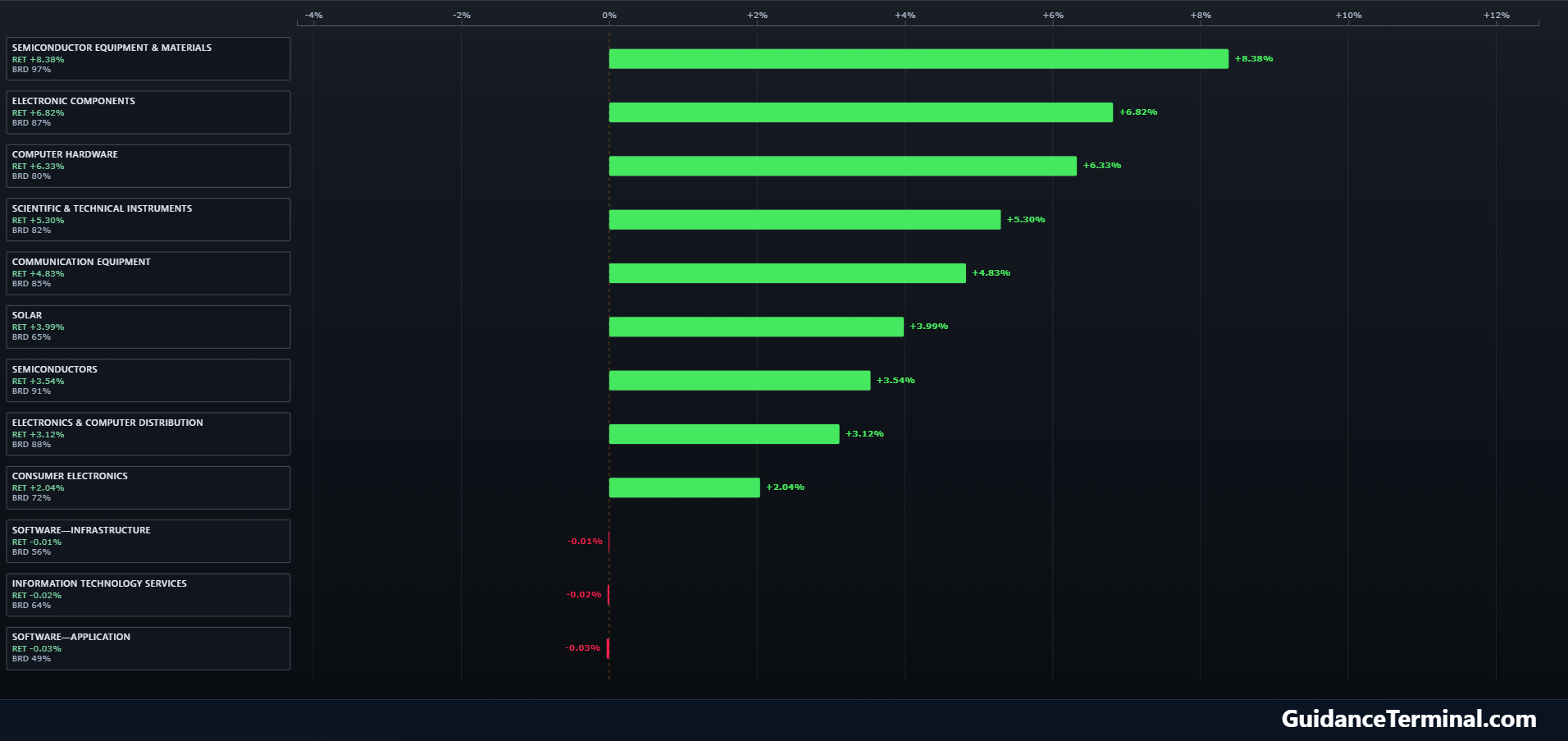Click the -4% axis tick label
Screen dimensions: 1568x741
[x=314, y=16]
